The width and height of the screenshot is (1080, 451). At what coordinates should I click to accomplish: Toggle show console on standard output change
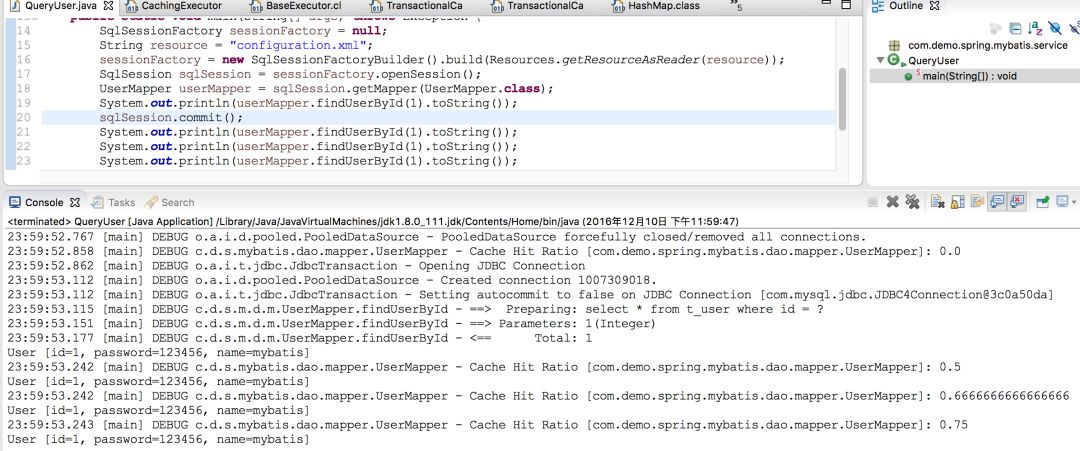[x=997, y=202]
